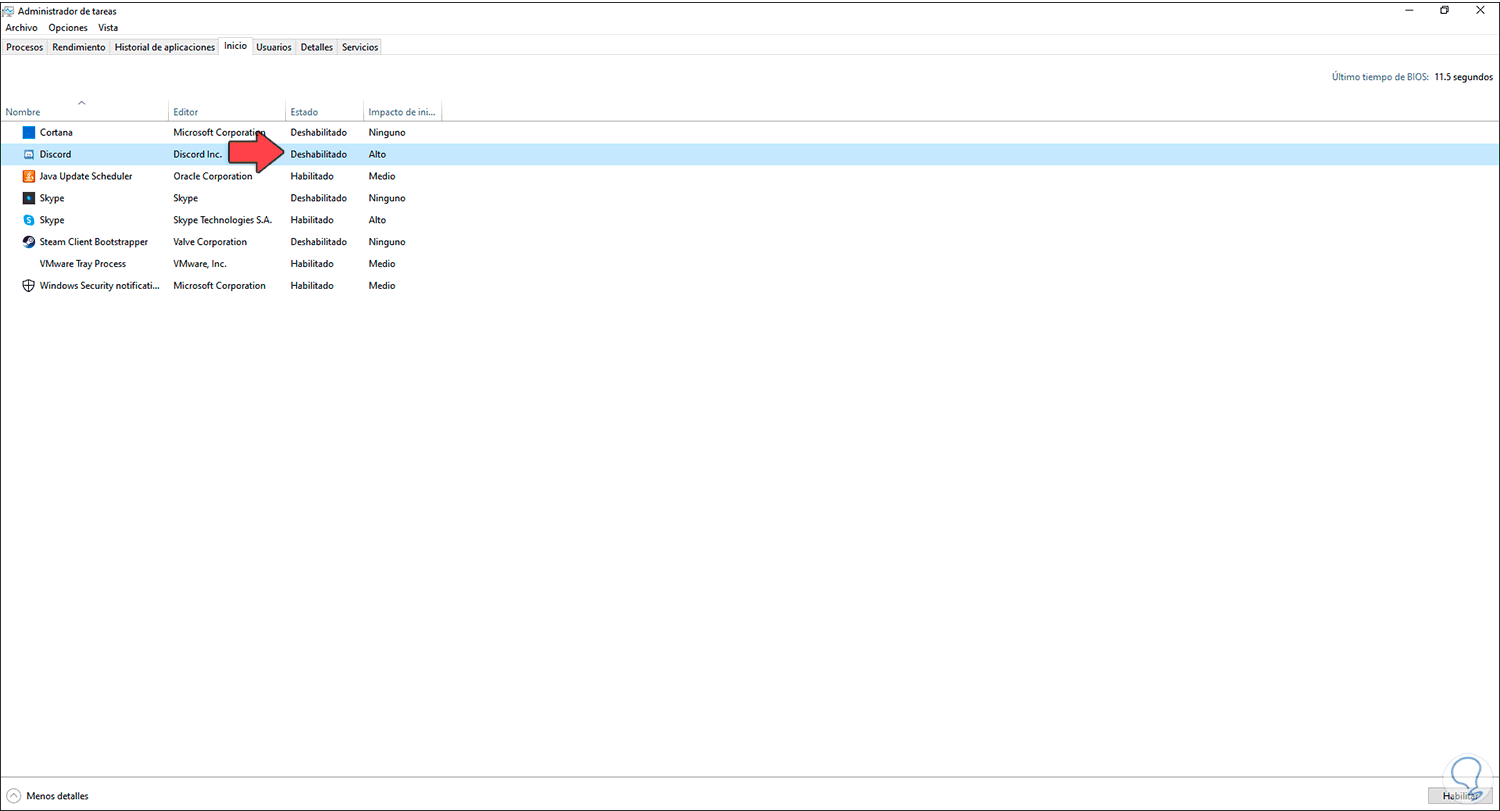Click VMware, Inc. publisher cell

point(200,264)
